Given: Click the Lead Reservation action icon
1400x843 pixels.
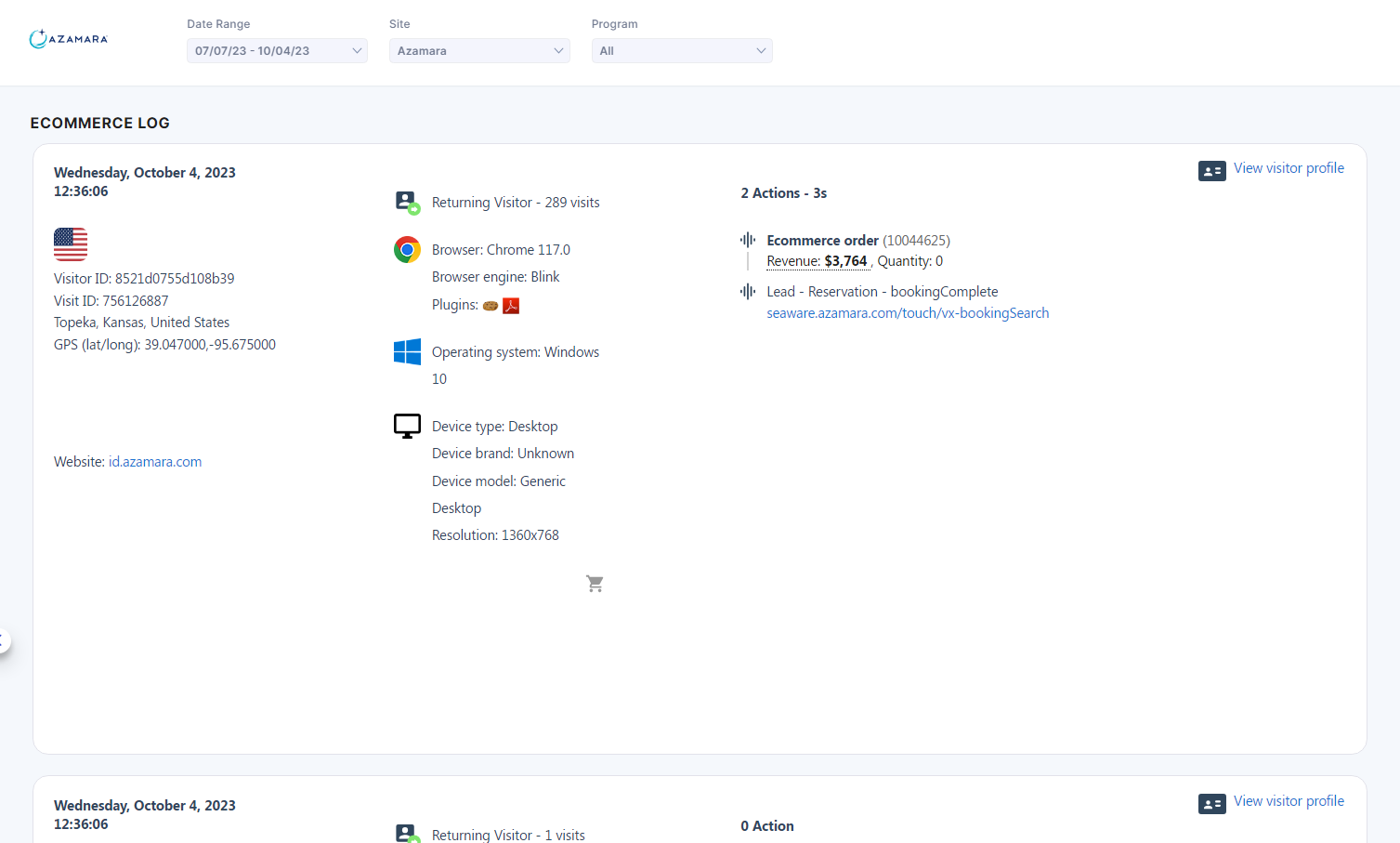Looking at the screenshot, I should click(x=748, y=291).
